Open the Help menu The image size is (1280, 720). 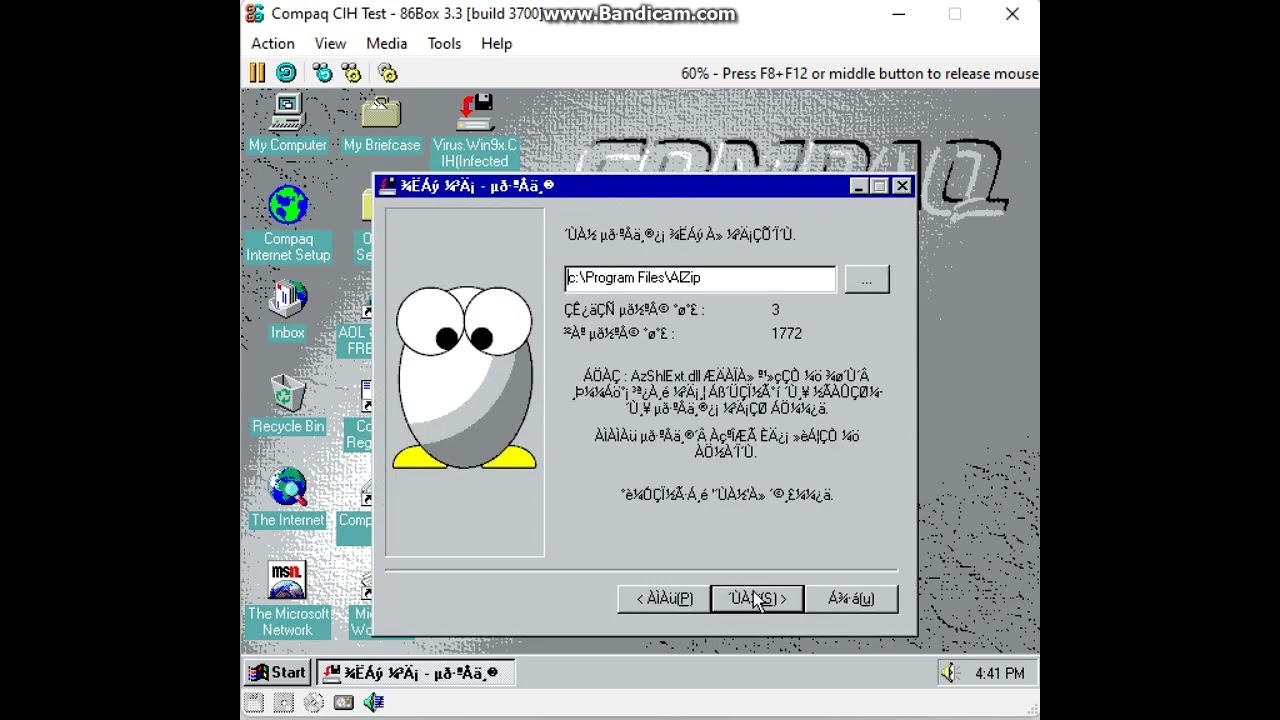pos(496,44)
